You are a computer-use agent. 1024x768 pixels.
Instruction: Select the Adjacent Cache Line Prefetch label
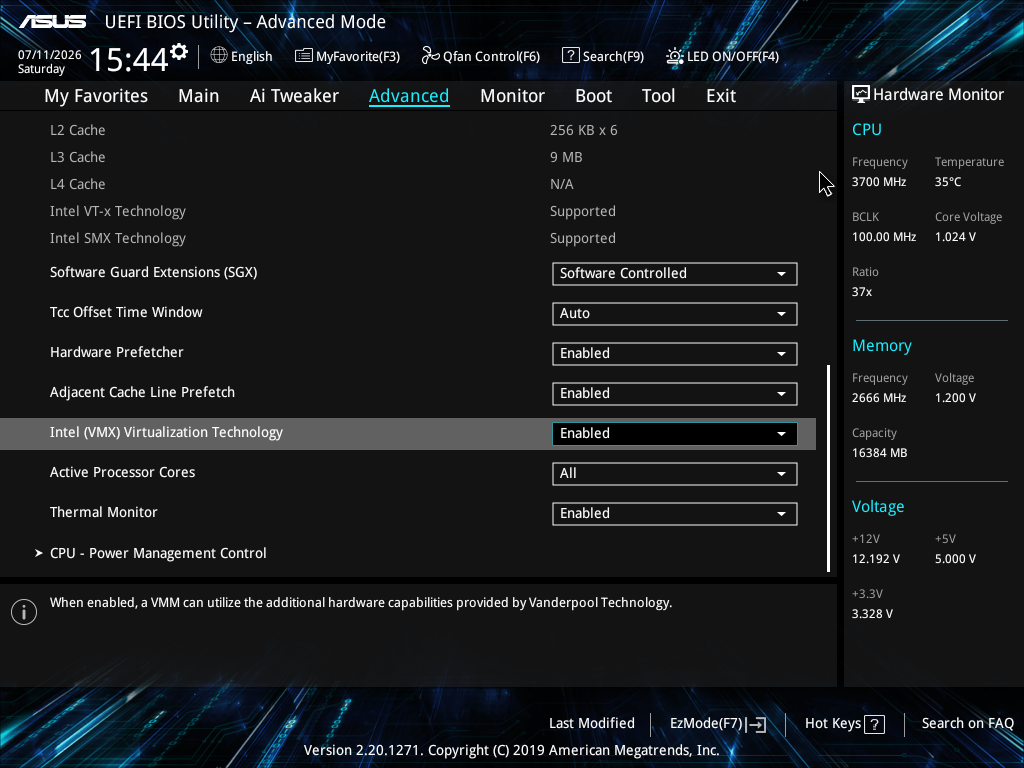pos(142,392)
